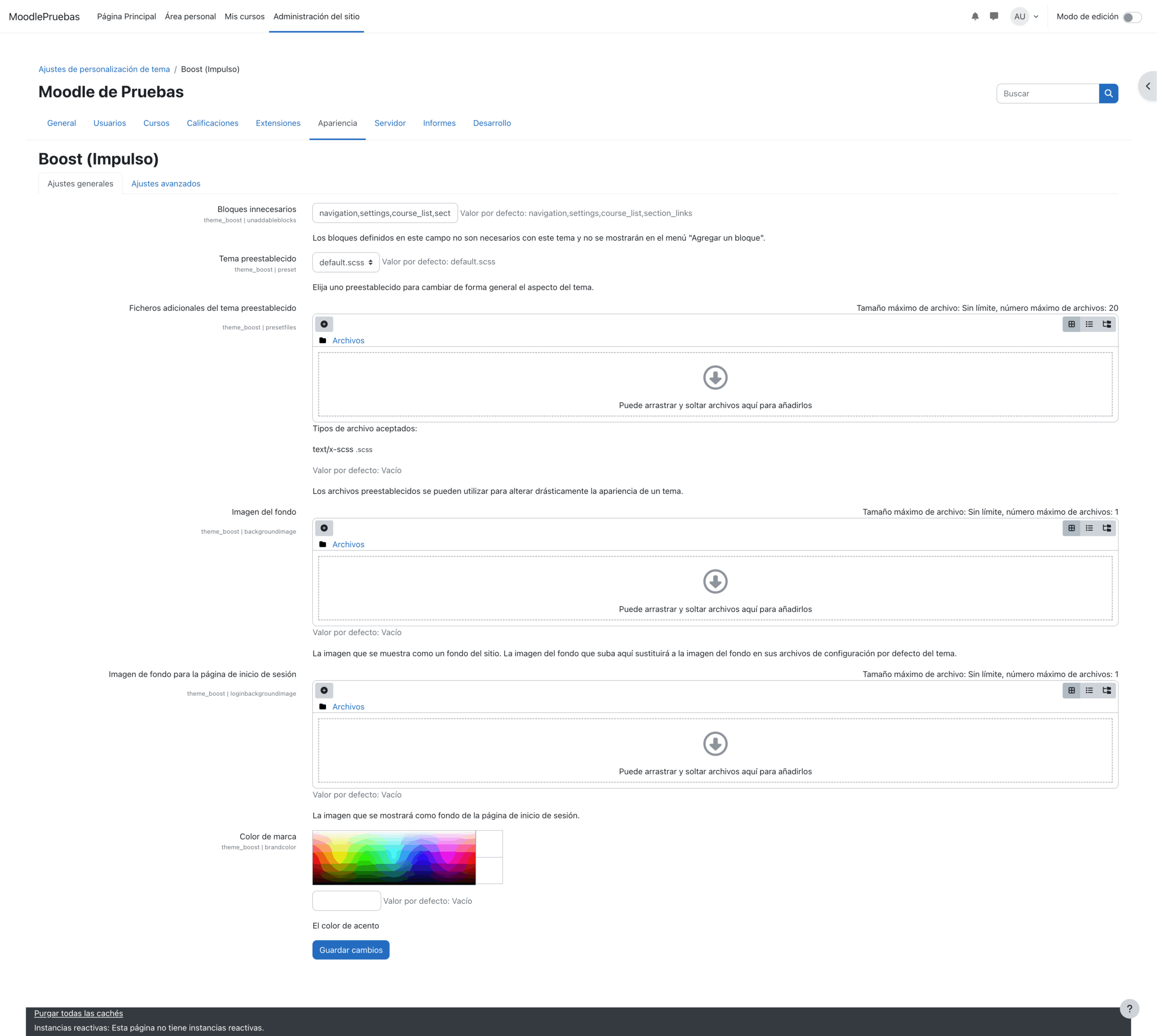Go to Ajustes de personalización de tema breadcrumb
This screenshot has height=1036, width=1157.
[104, 69]
